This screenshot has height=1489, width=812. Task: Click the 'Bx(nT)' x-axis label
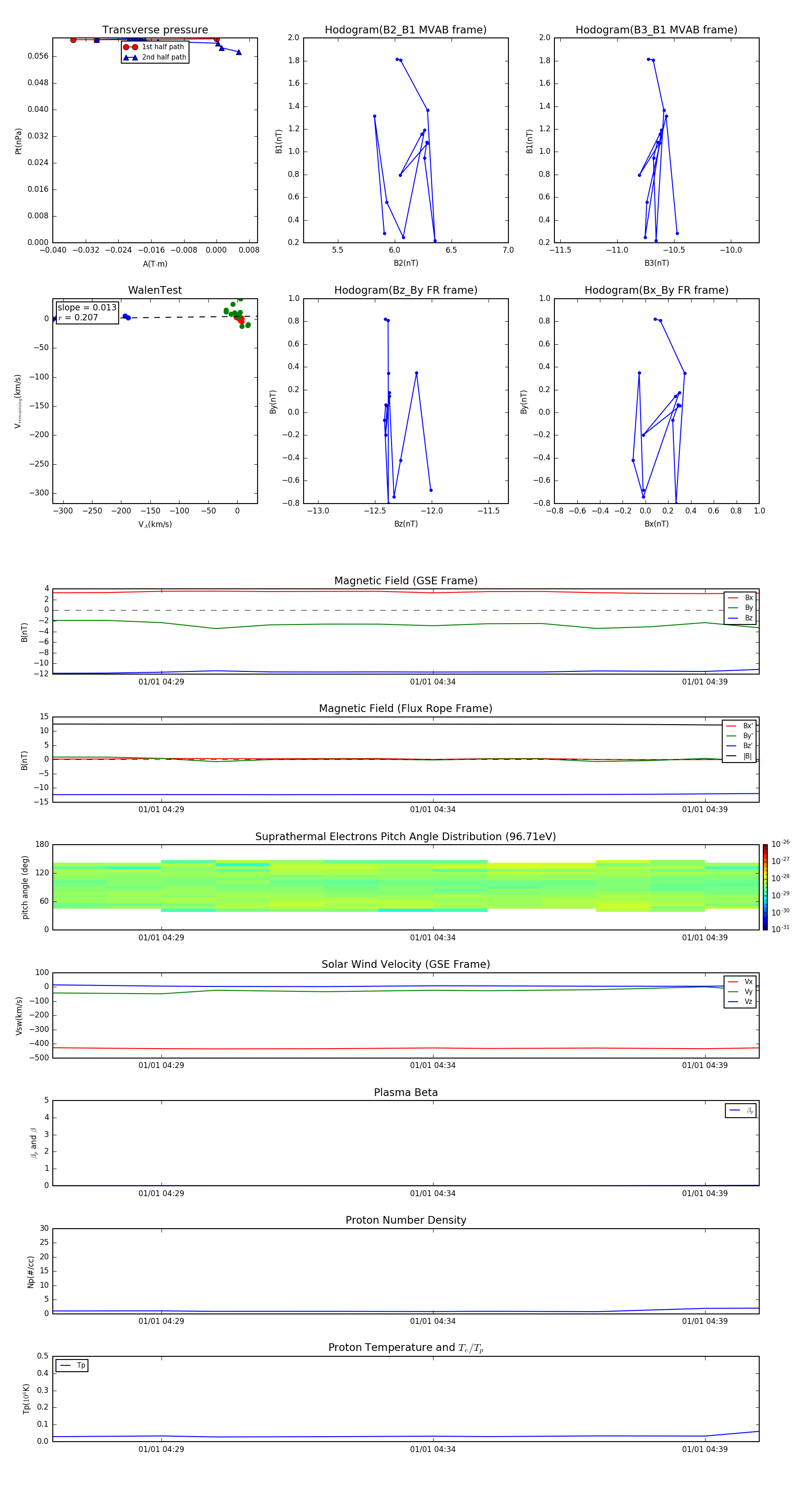click(x=656, y=524)
